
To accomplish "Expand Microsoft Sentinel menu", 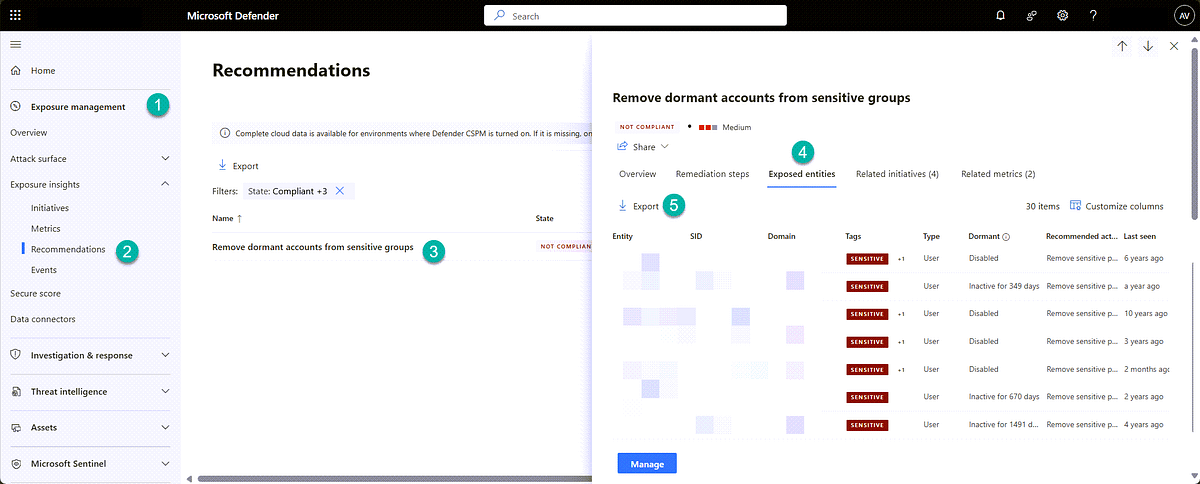I will [x=165, y=463].
